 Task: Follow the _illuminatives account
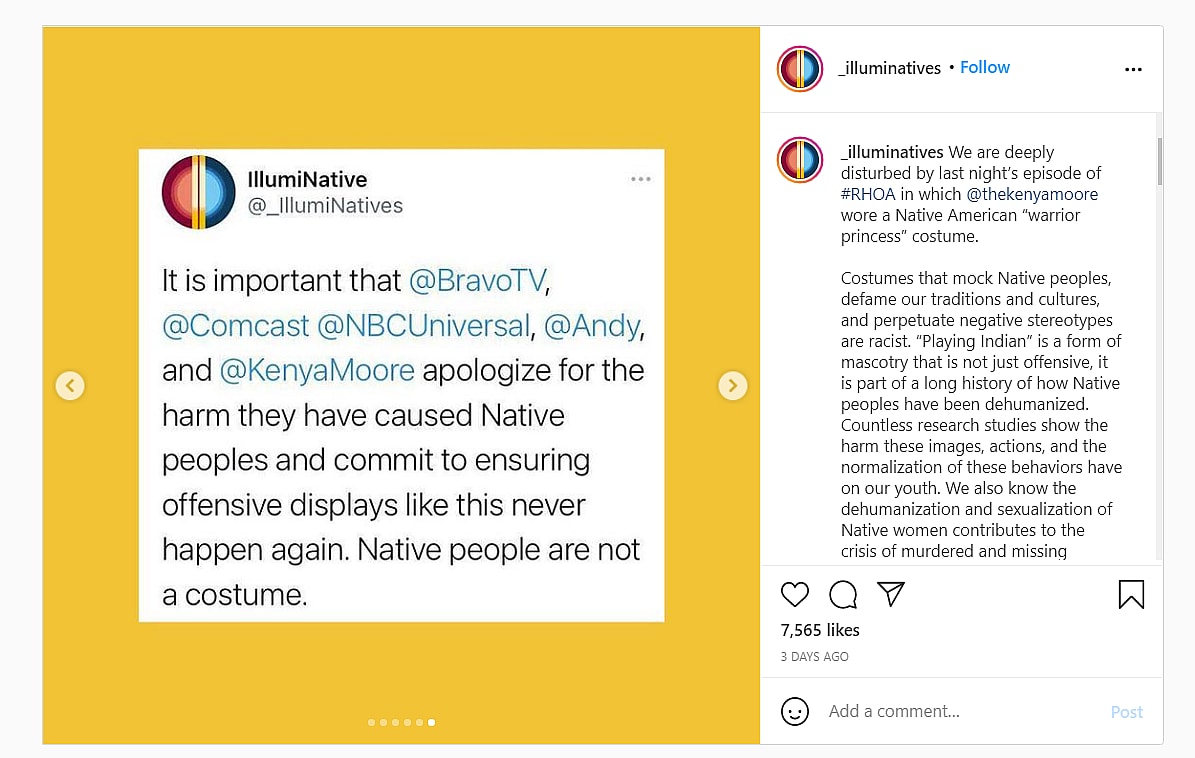[x=985, y=67]
